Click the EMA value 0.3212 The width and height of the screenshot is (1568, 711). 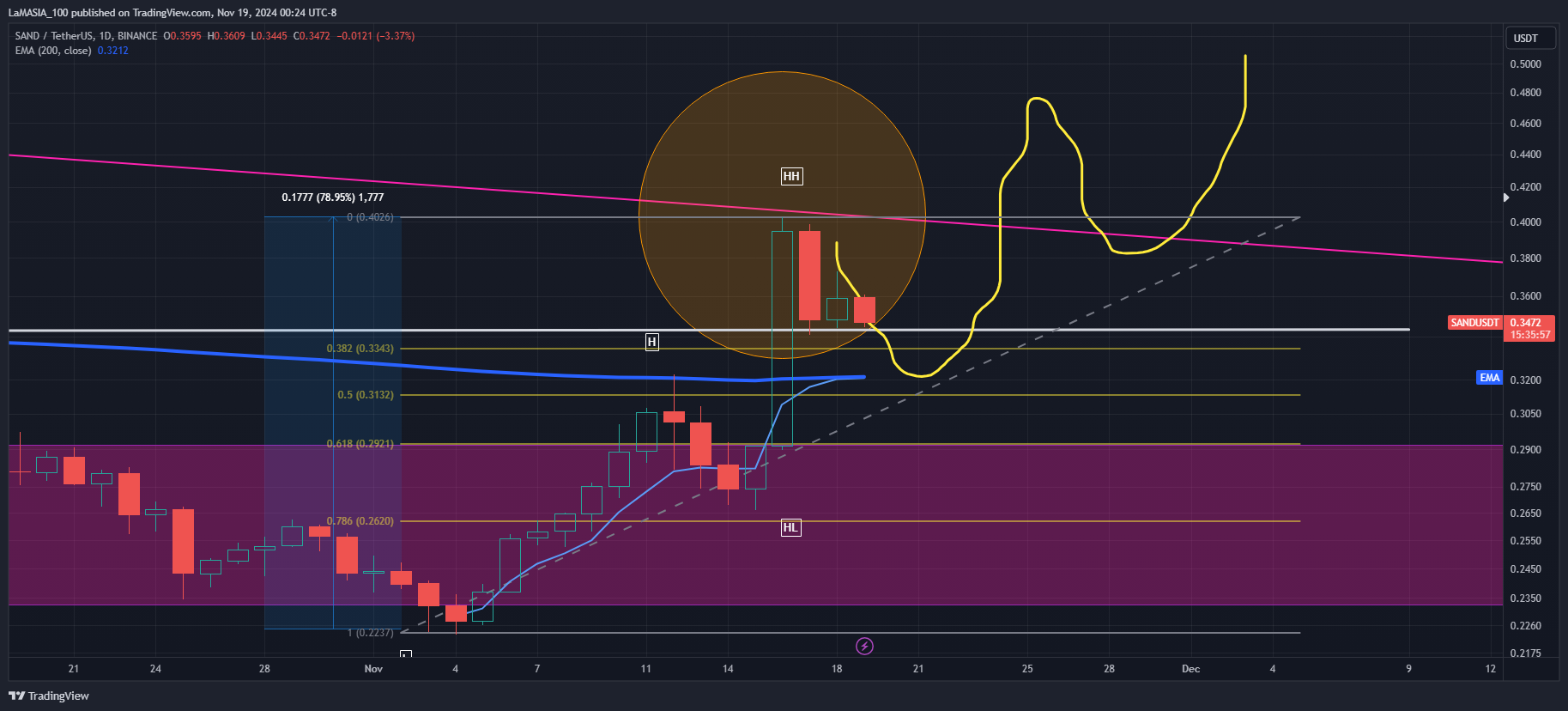pyautogui.click(x=113, y=51)
